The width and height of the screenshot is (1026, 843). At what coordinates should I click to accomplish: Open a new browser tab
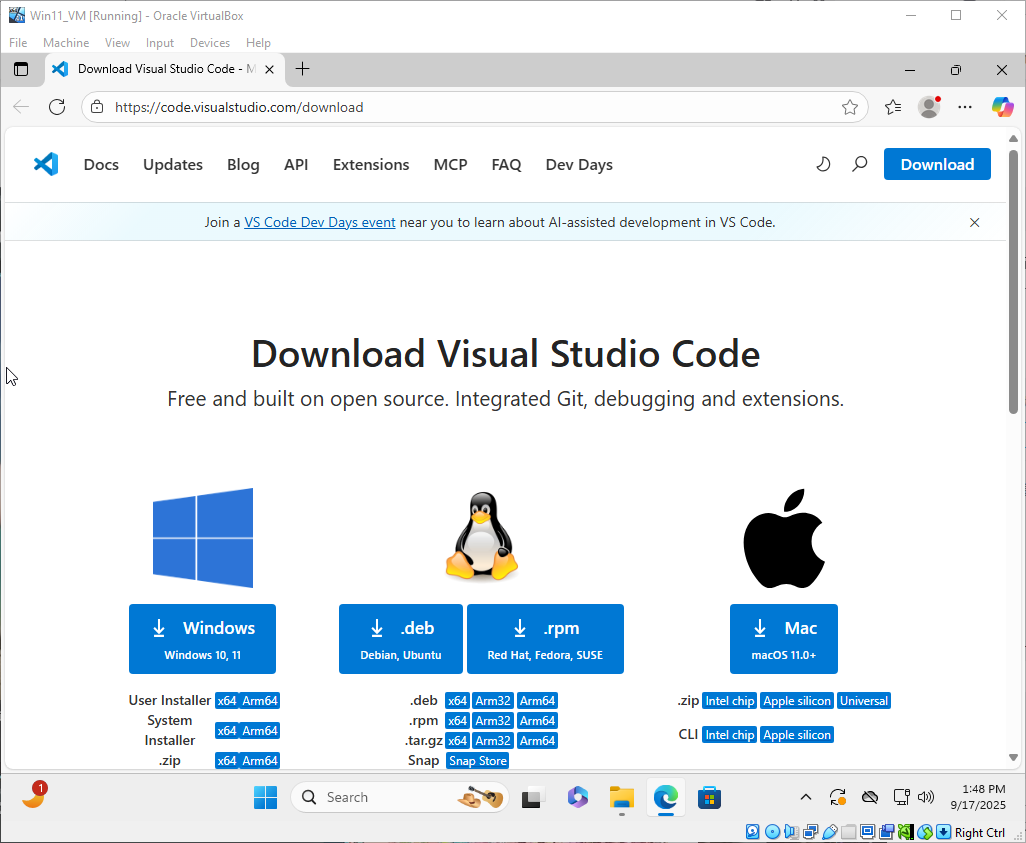click(303, 69)
